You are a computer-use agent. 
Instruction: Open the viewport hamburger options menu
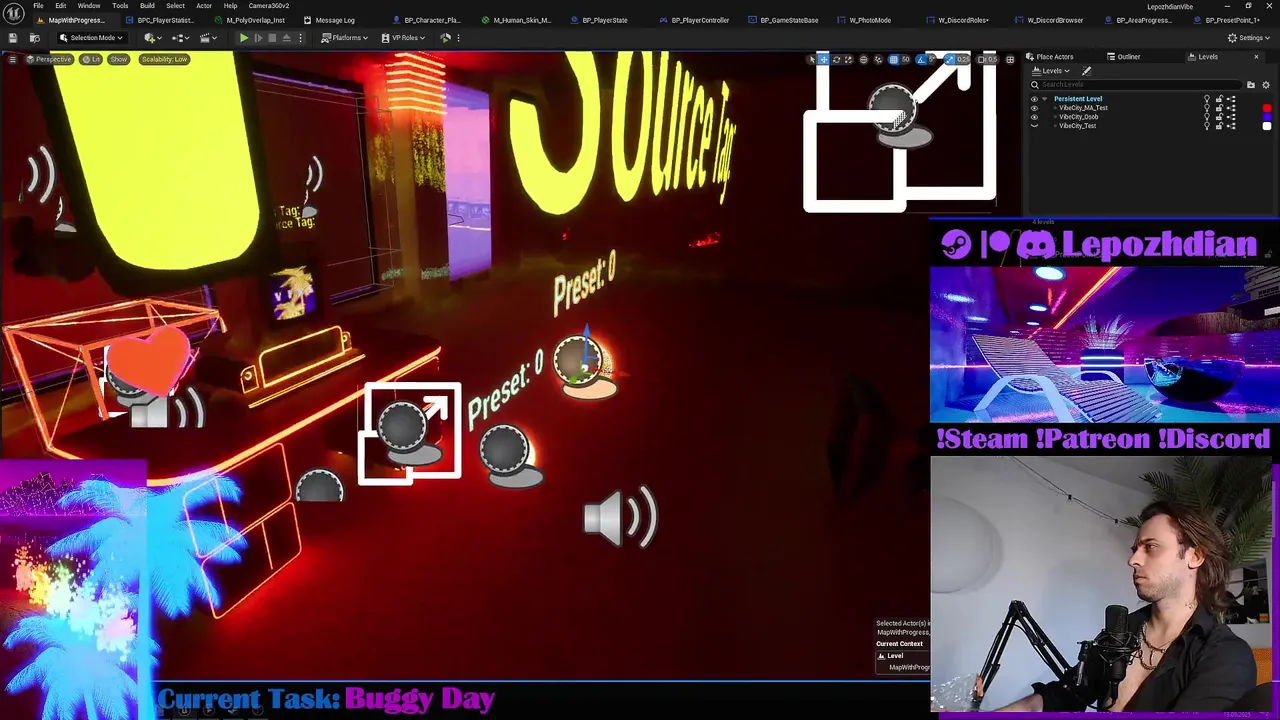pos(12,59)
